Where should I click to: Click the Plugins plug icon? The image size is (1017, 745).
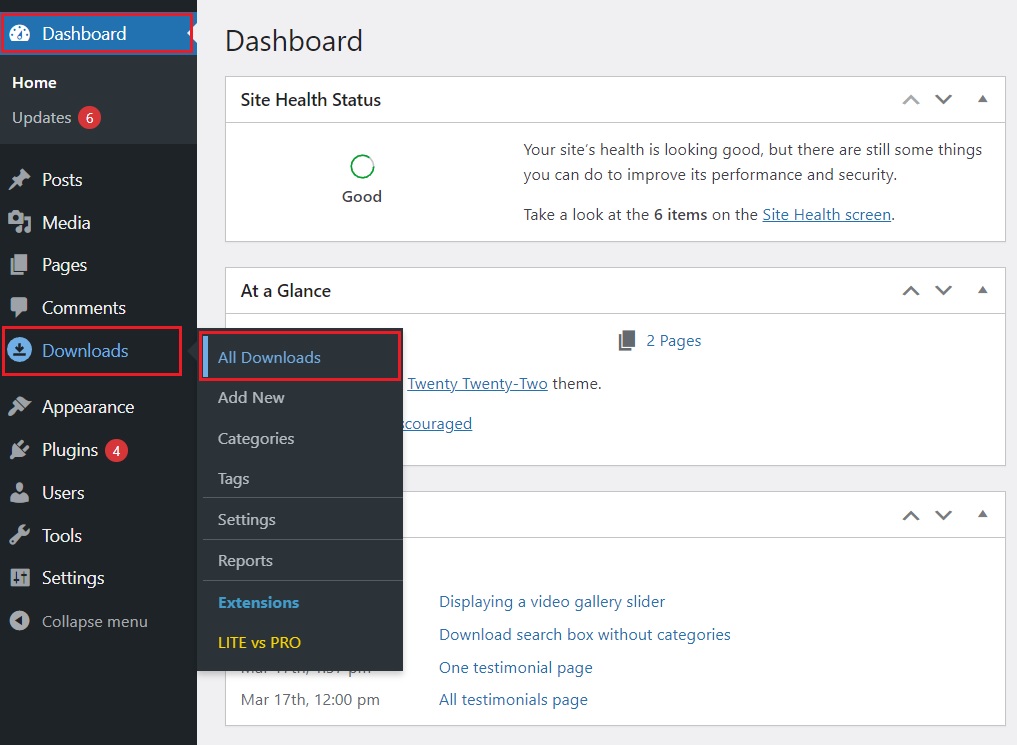[x=20, y=449]
